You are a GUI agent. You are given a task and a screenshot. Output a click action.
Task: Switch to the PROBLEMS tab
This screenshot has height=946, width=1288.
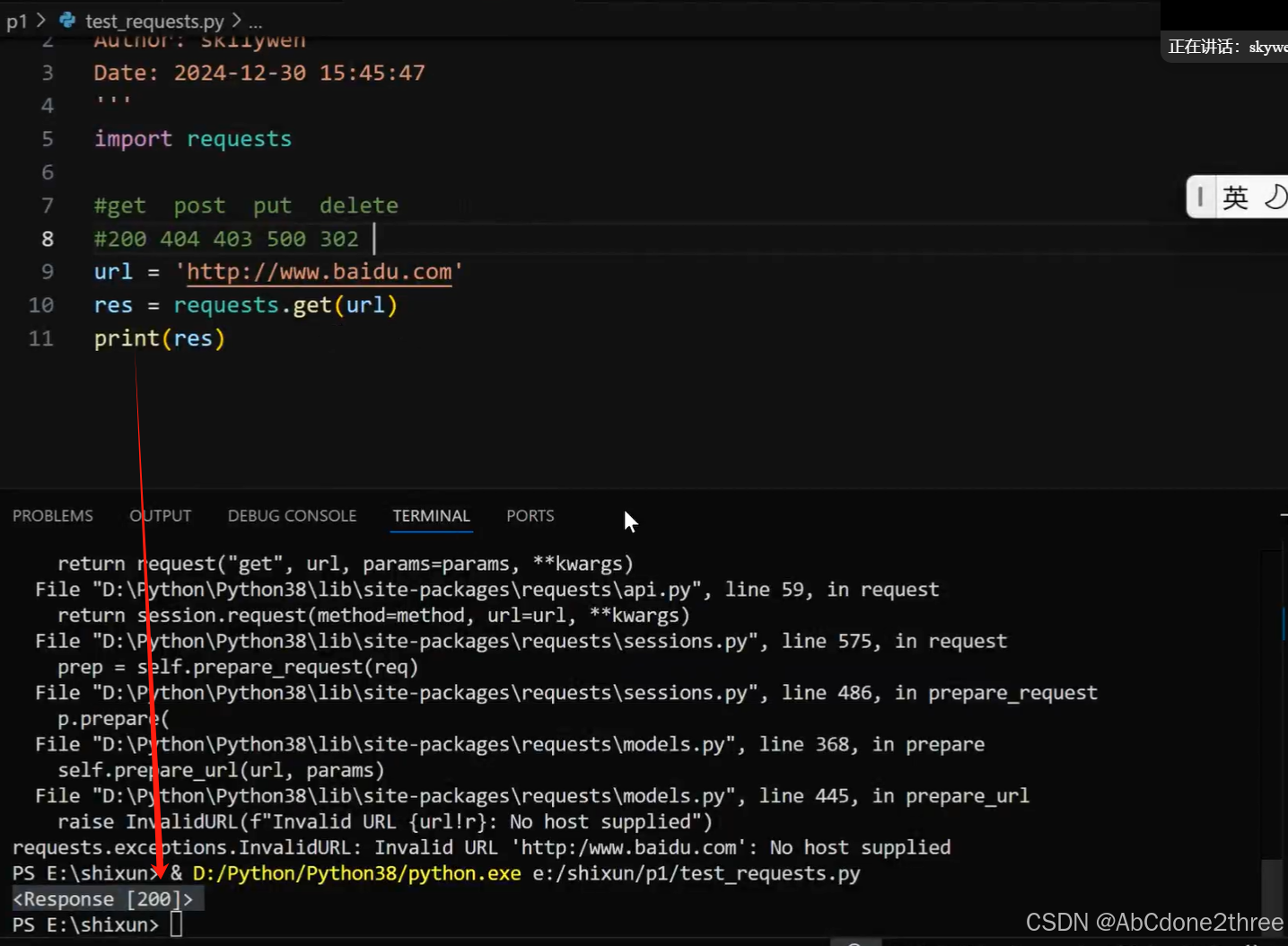(53, 516)
